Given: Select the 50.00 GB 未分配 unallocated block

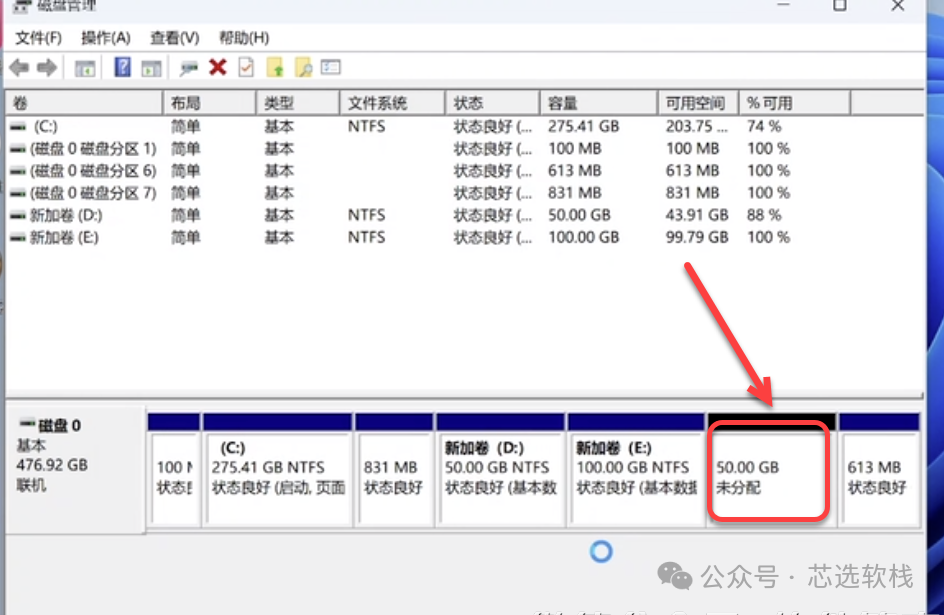Looking at the screenshot, I should 771,469.
